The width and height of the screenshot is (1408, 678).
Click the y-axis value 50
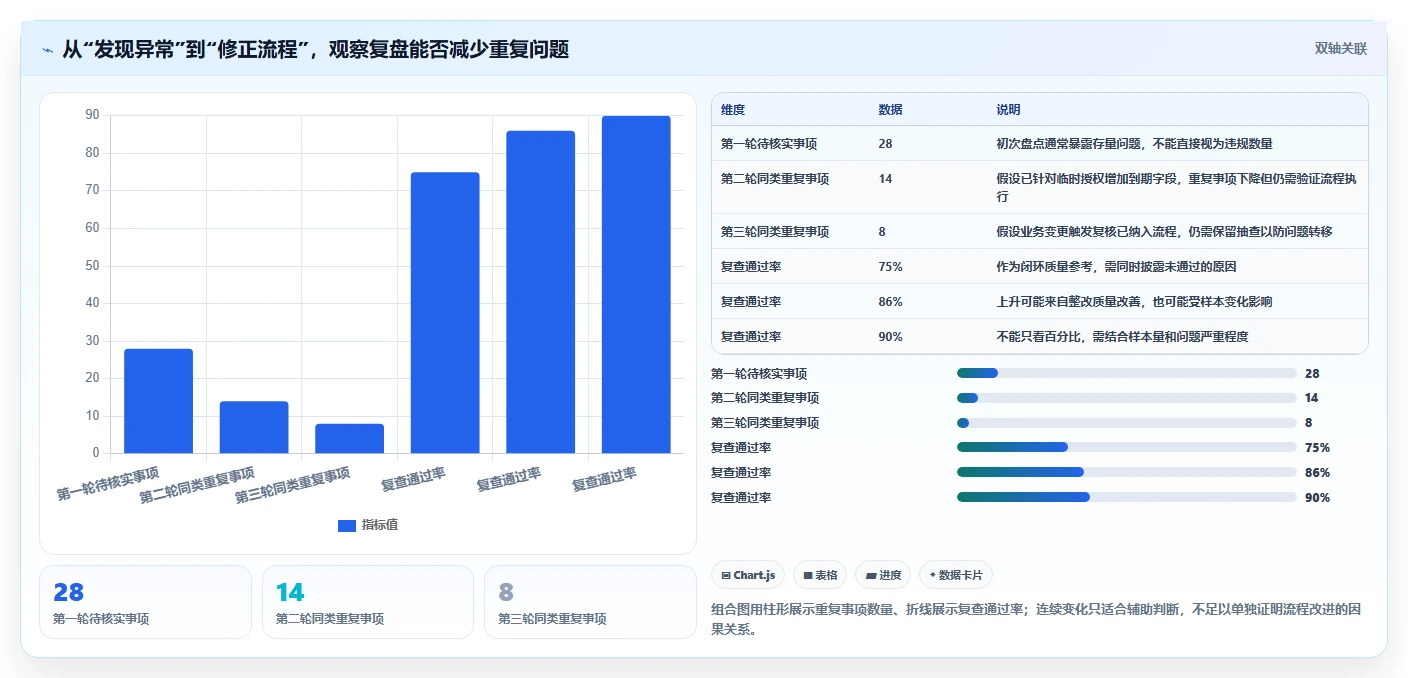(x=92, y=265)
